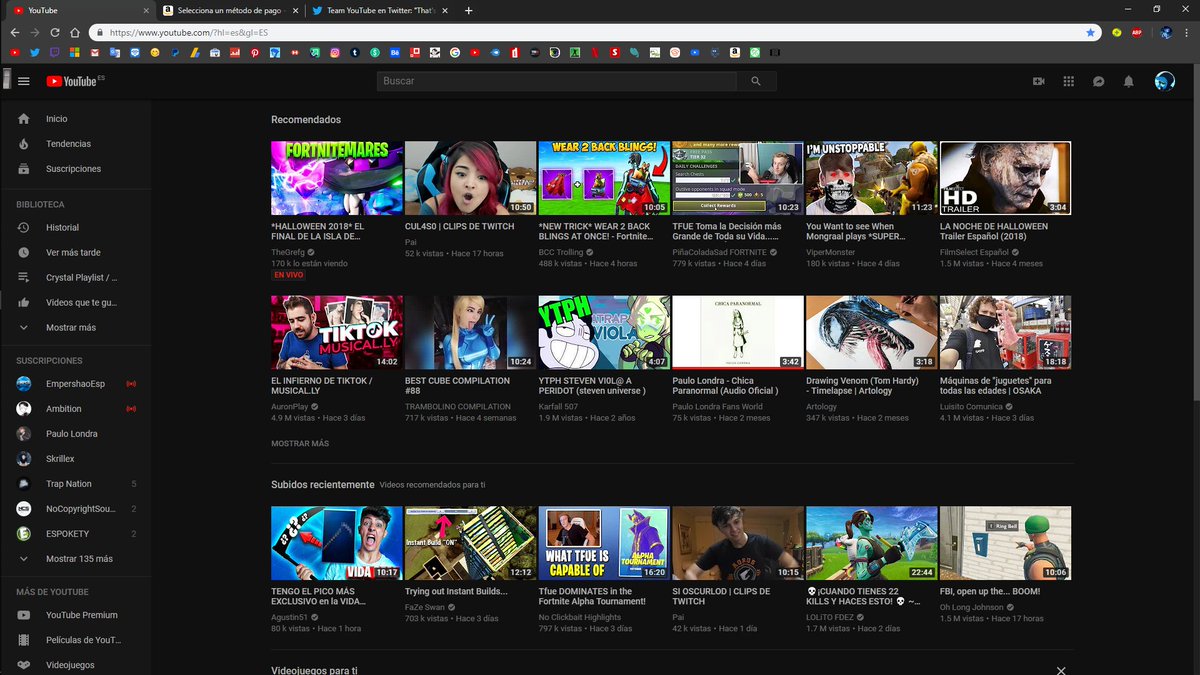1200x675 pixels.
Task: Open Historial in sidebar
Action: 76,228
